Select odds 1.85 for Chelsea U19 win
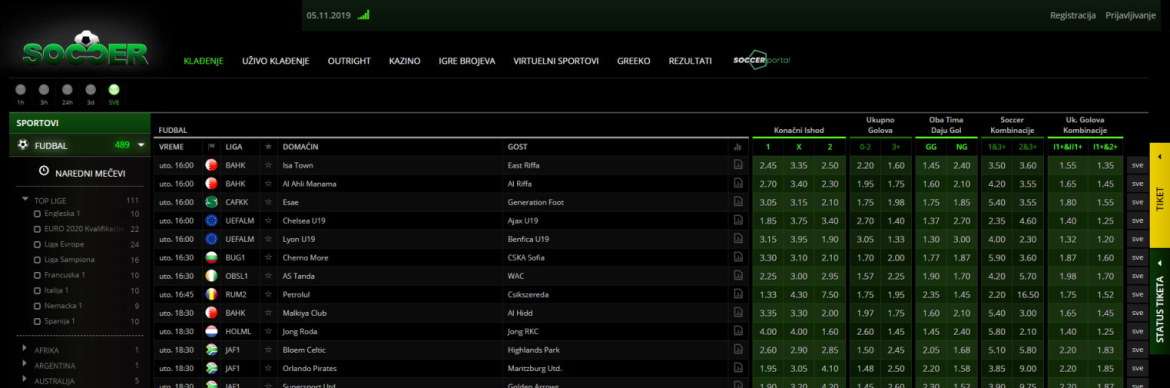The image size is (1170, 388). tap(768, 221)
